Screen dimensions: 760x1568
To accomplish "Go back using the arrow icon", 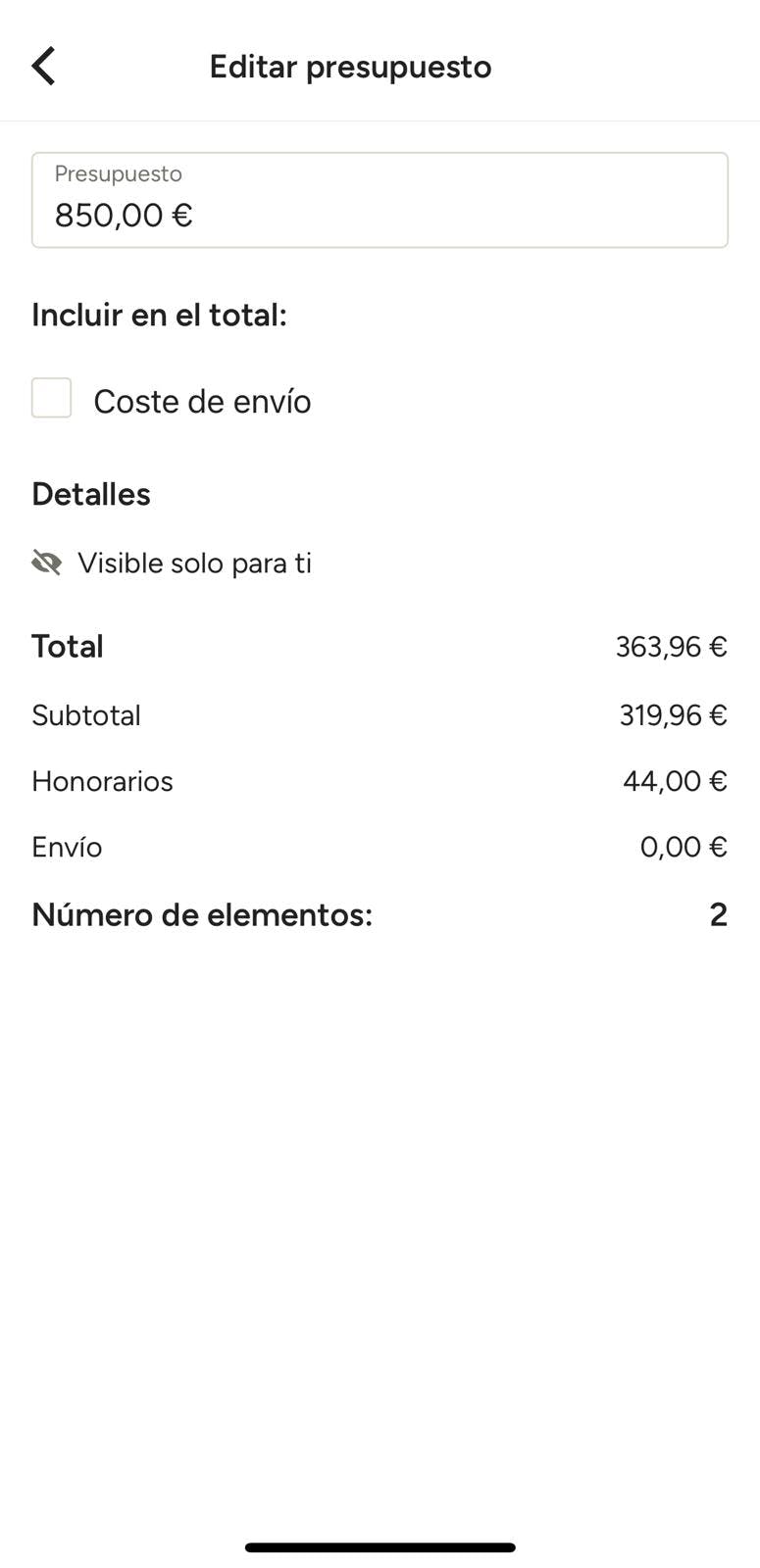I will 44,67.
